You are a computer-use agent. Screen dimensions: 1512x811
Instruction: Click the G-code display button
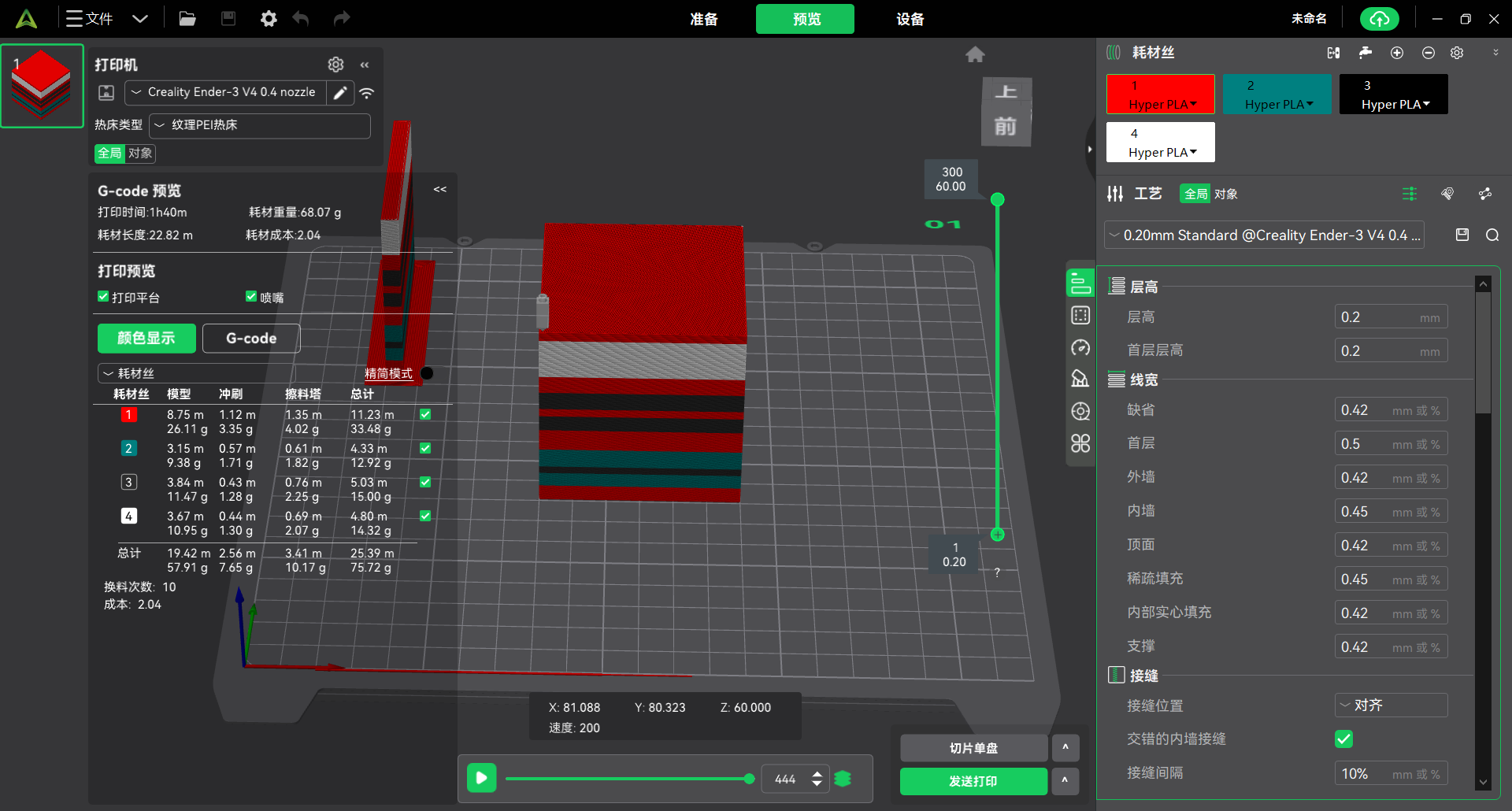251,339
